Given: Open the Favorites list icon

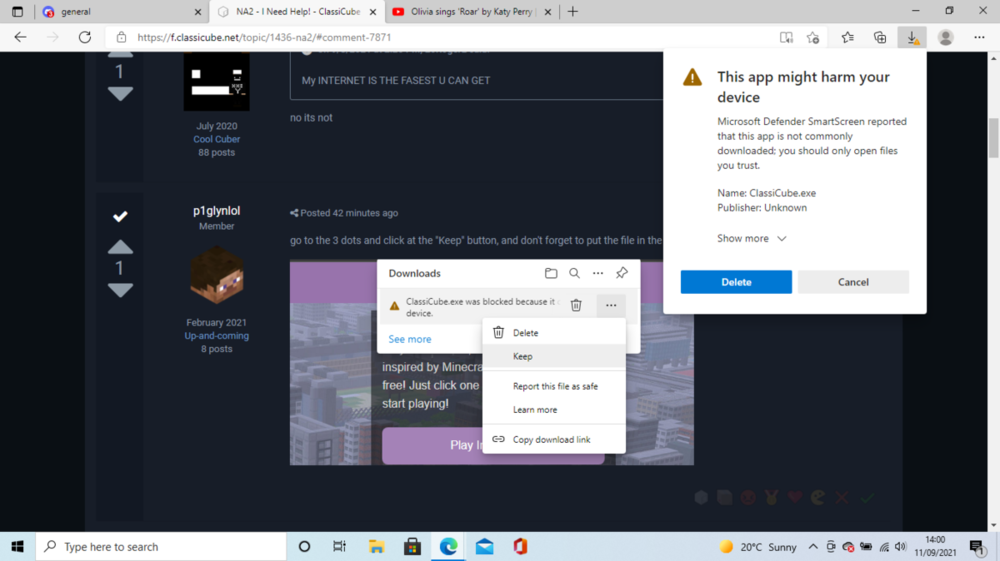Looking at the screenshot, I should [848, 38].
